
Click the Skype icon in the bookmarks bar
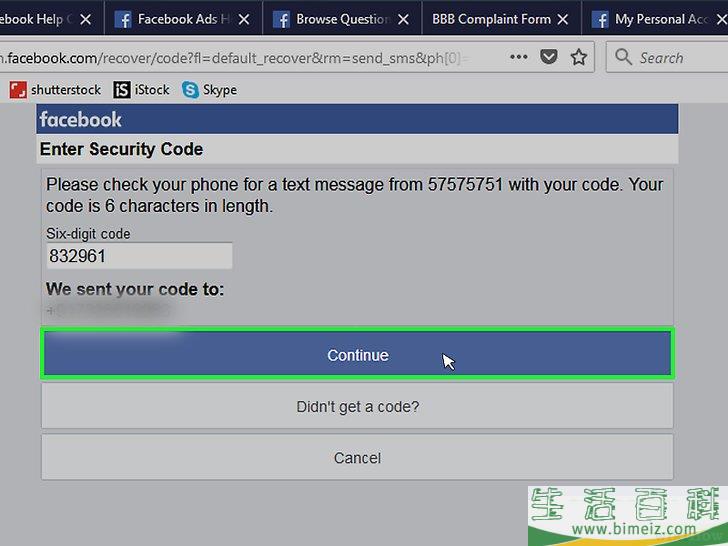coord(190,90)
